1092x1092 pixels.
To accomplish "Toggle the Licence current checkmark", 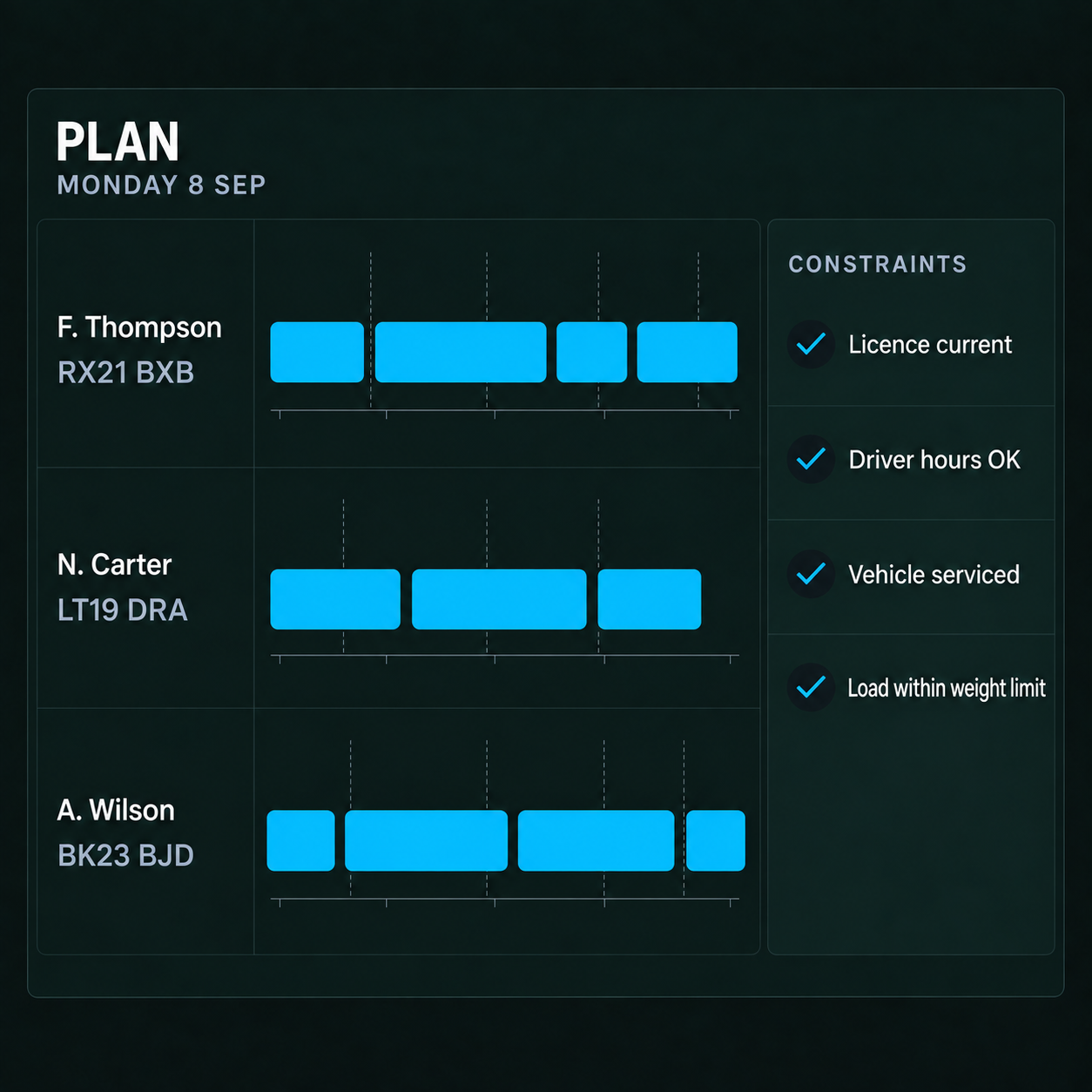I will click(x=811, y=344).
